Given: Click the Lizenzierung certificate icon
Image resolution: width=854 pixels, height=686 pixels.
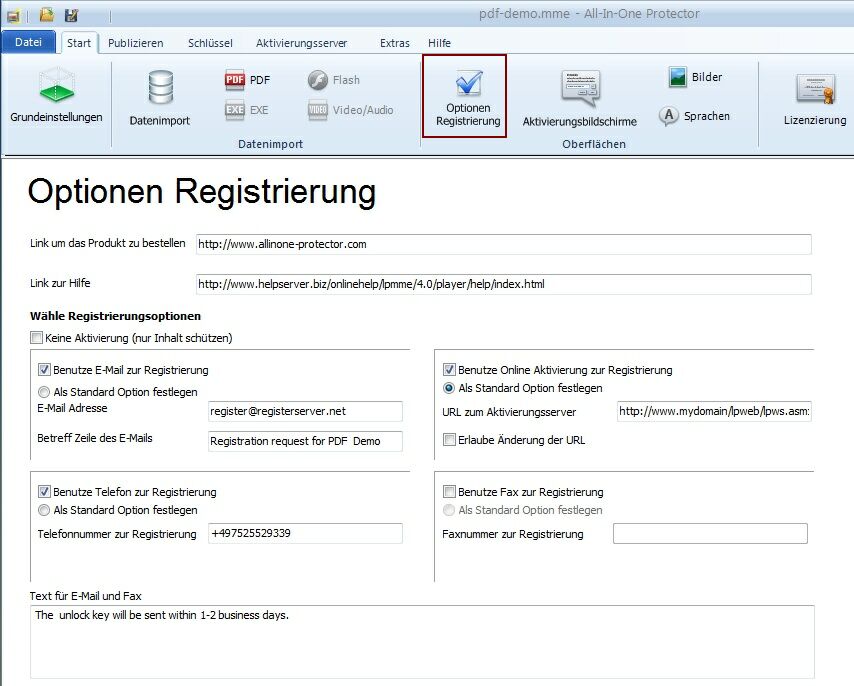Looking at the screenshot, I should click(x=814, y=89).
